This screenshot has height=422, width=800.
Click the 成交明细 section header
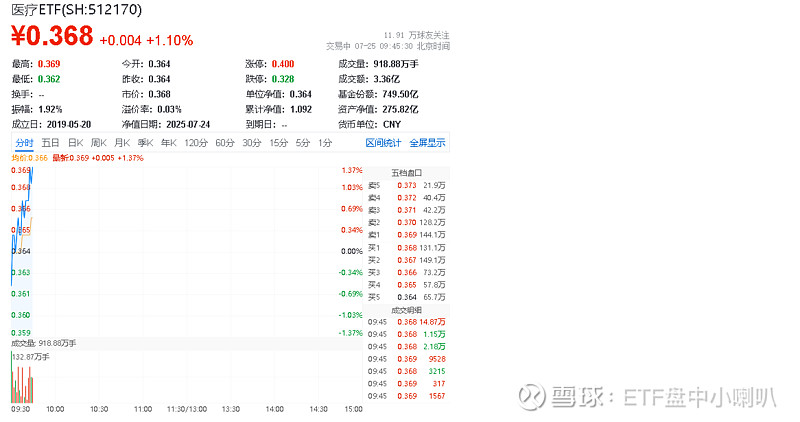coord(407,310)
